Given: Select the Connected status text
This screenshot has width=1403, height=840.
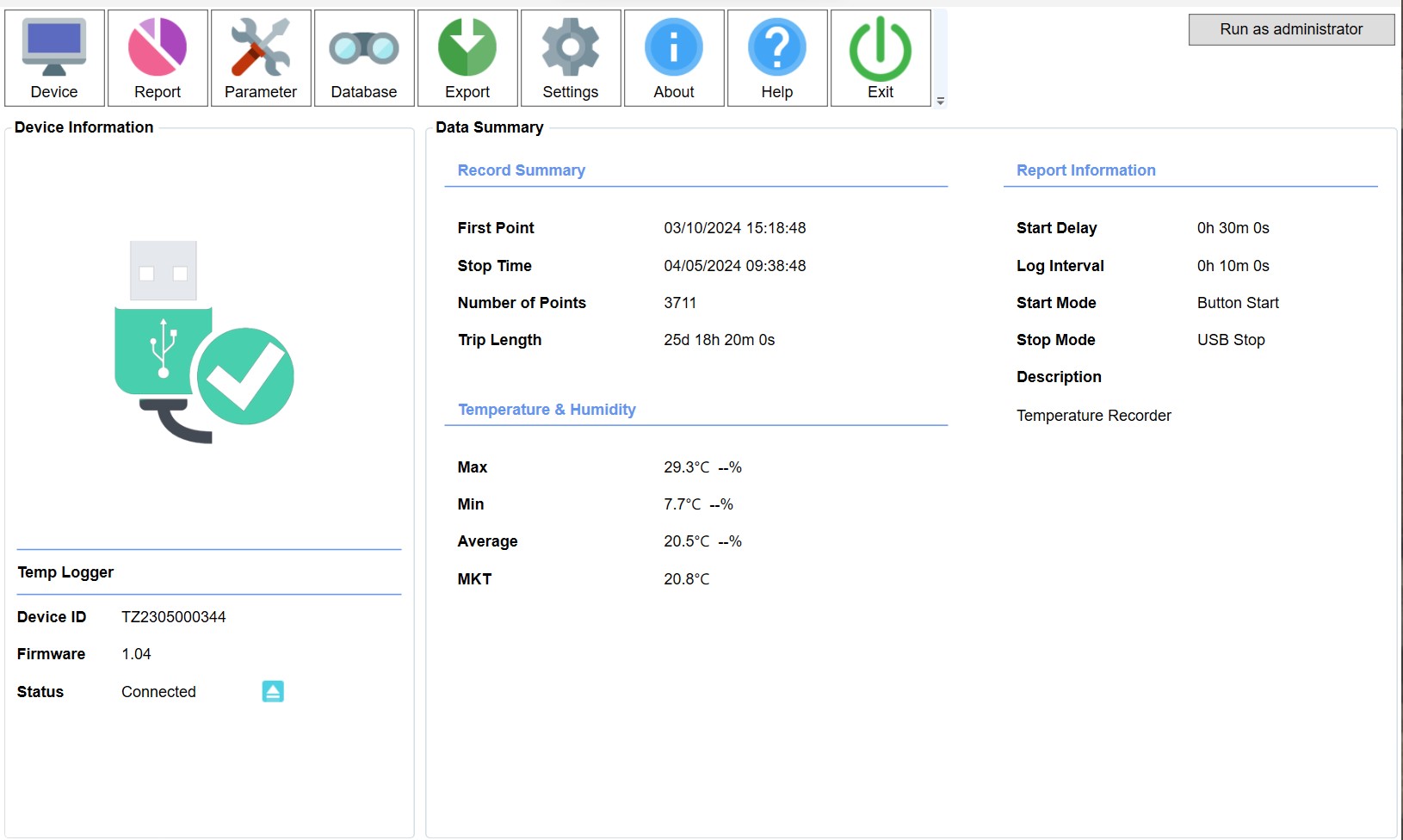Looking at the screenshot, I should pos(158,692).
